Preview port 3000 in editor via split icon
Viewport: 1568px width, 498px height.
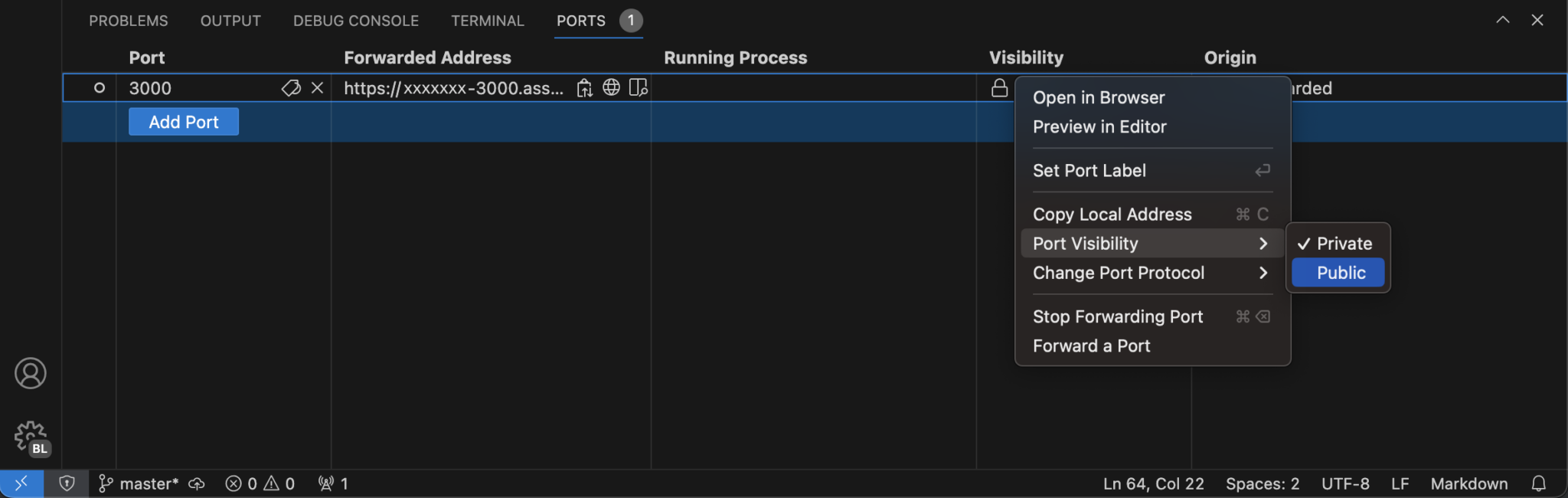click(636, 87)
